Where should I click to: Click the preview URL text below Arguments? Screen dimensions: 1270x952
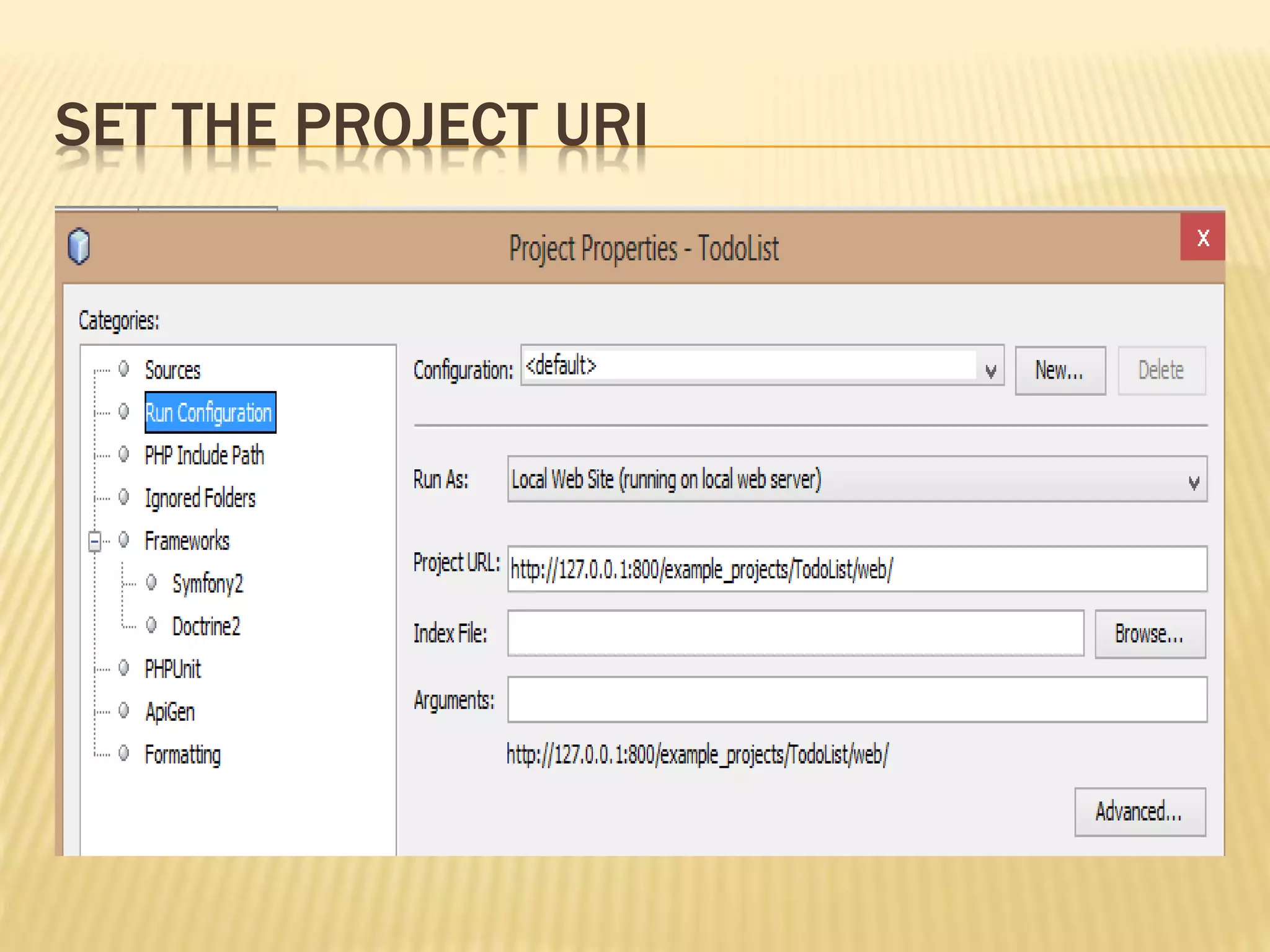(x=698, y=755)
